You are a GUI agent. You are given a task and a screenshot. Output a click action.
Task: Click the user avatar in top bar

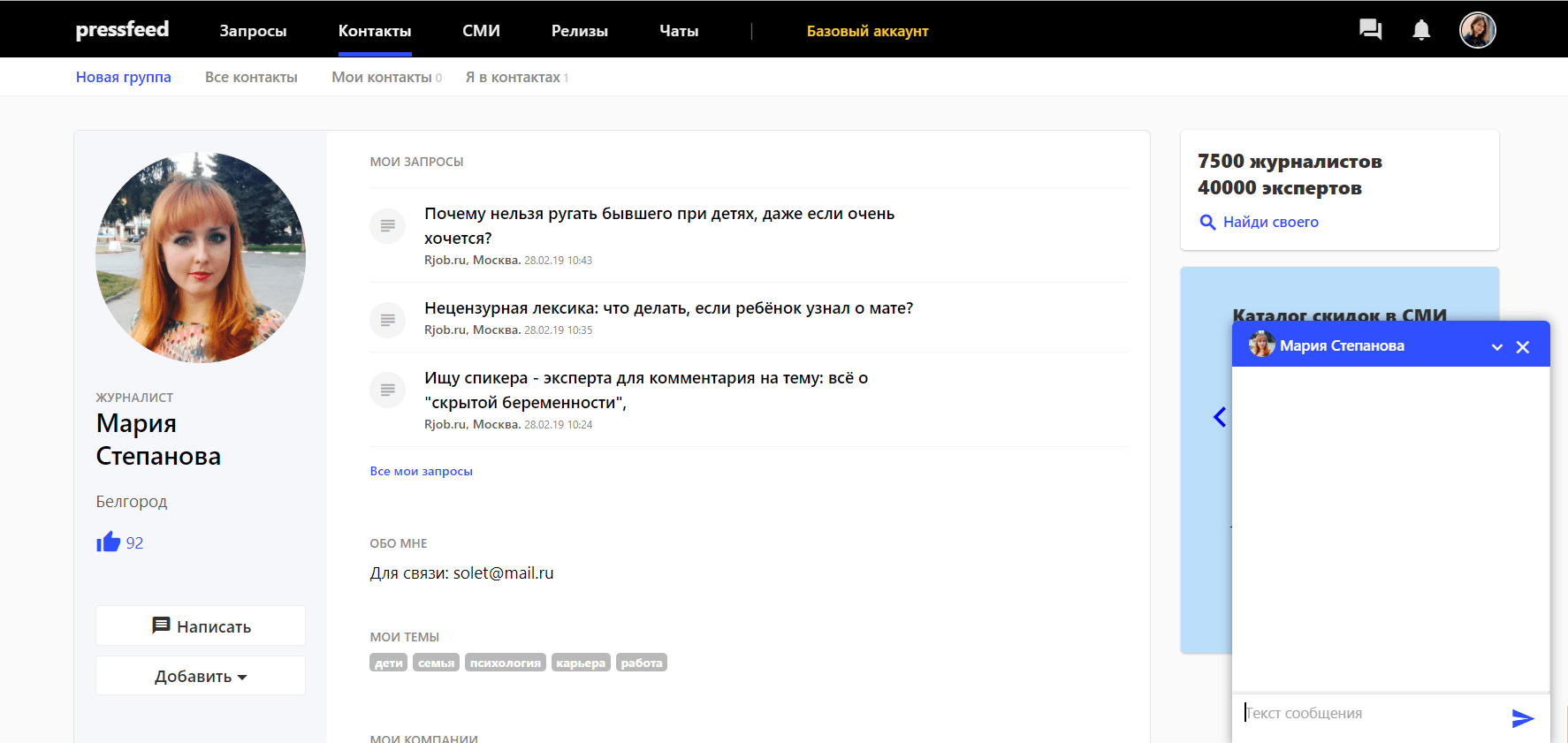pyautogui.click(x=1477, y=30)
